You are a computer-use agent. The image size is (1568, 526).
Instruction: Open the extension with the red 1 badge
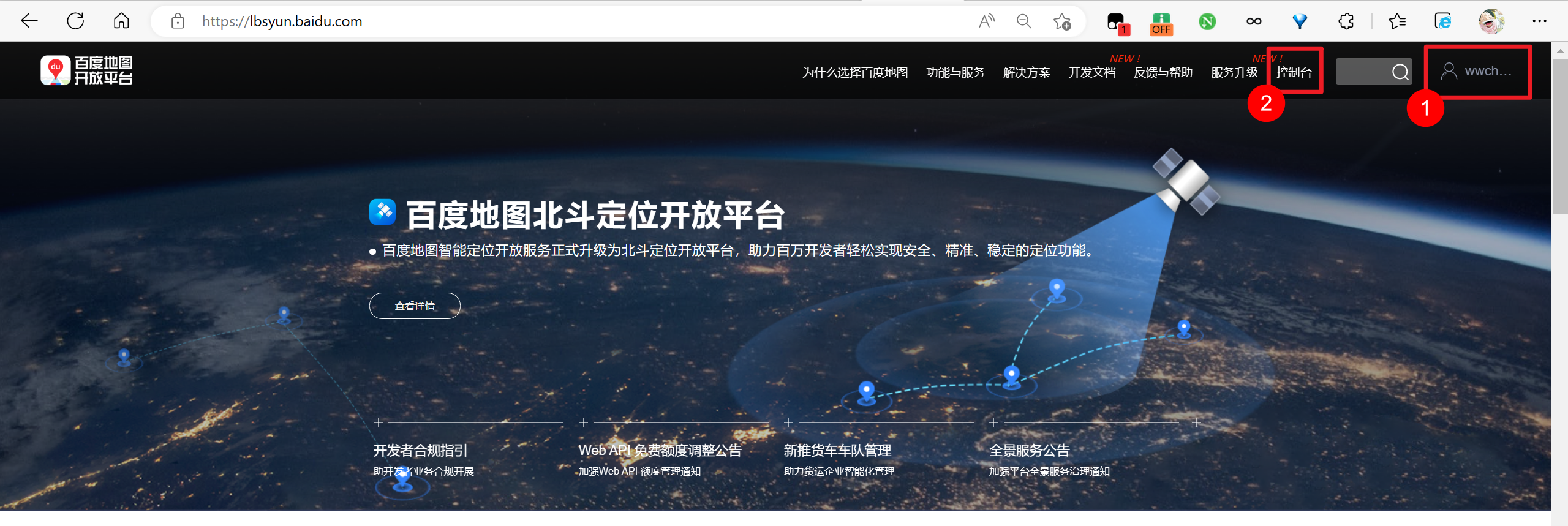[x=1117, y=23]
